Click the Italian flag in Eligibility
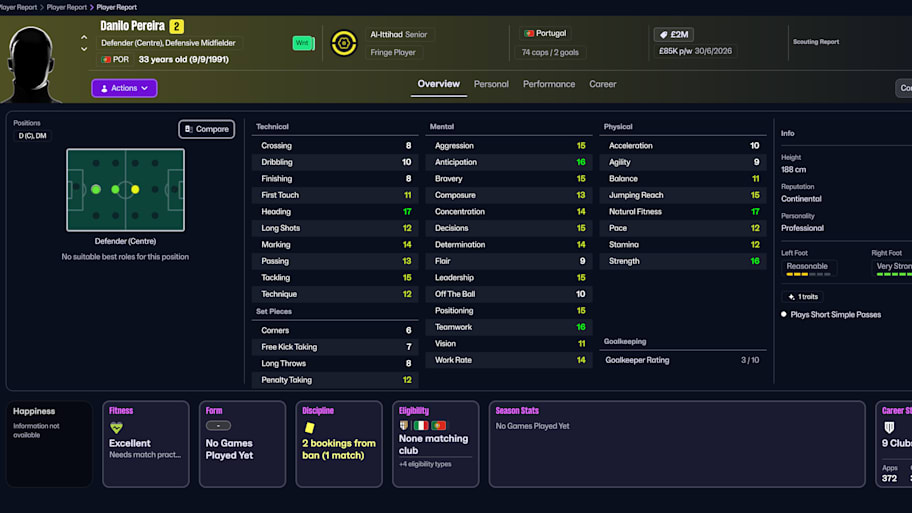 click(x=421, y=426)
